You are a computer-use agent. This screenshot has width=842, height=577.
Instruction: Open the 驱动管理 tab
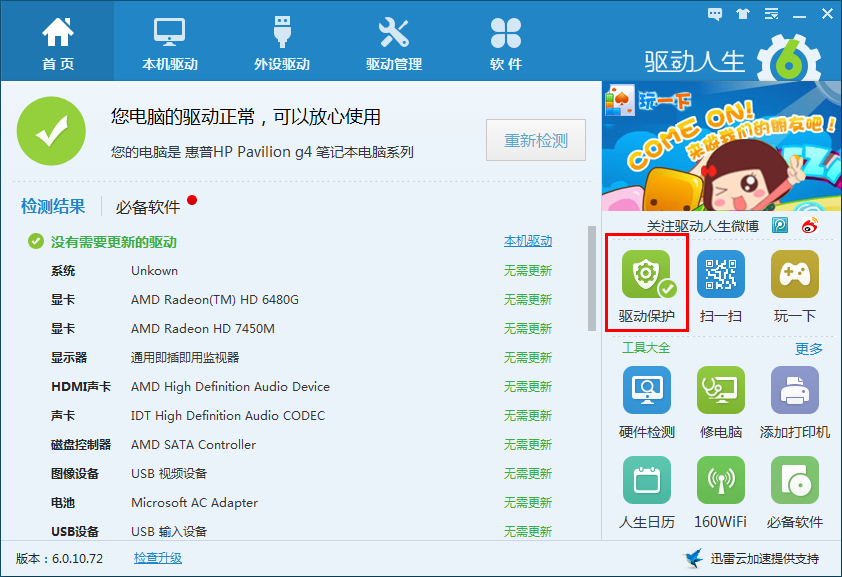pyautogui.click(x=394, y=43)
